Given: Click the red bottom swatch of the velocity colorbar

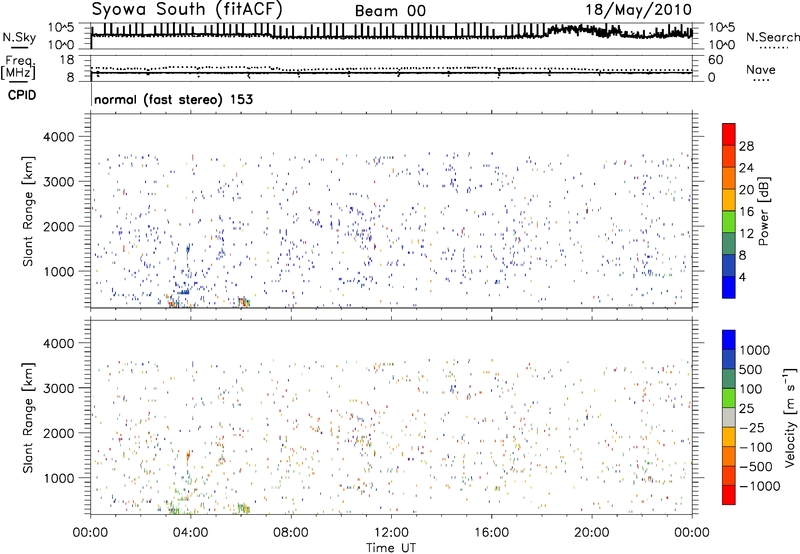Looking at the screenshot, I should point(729,495).
